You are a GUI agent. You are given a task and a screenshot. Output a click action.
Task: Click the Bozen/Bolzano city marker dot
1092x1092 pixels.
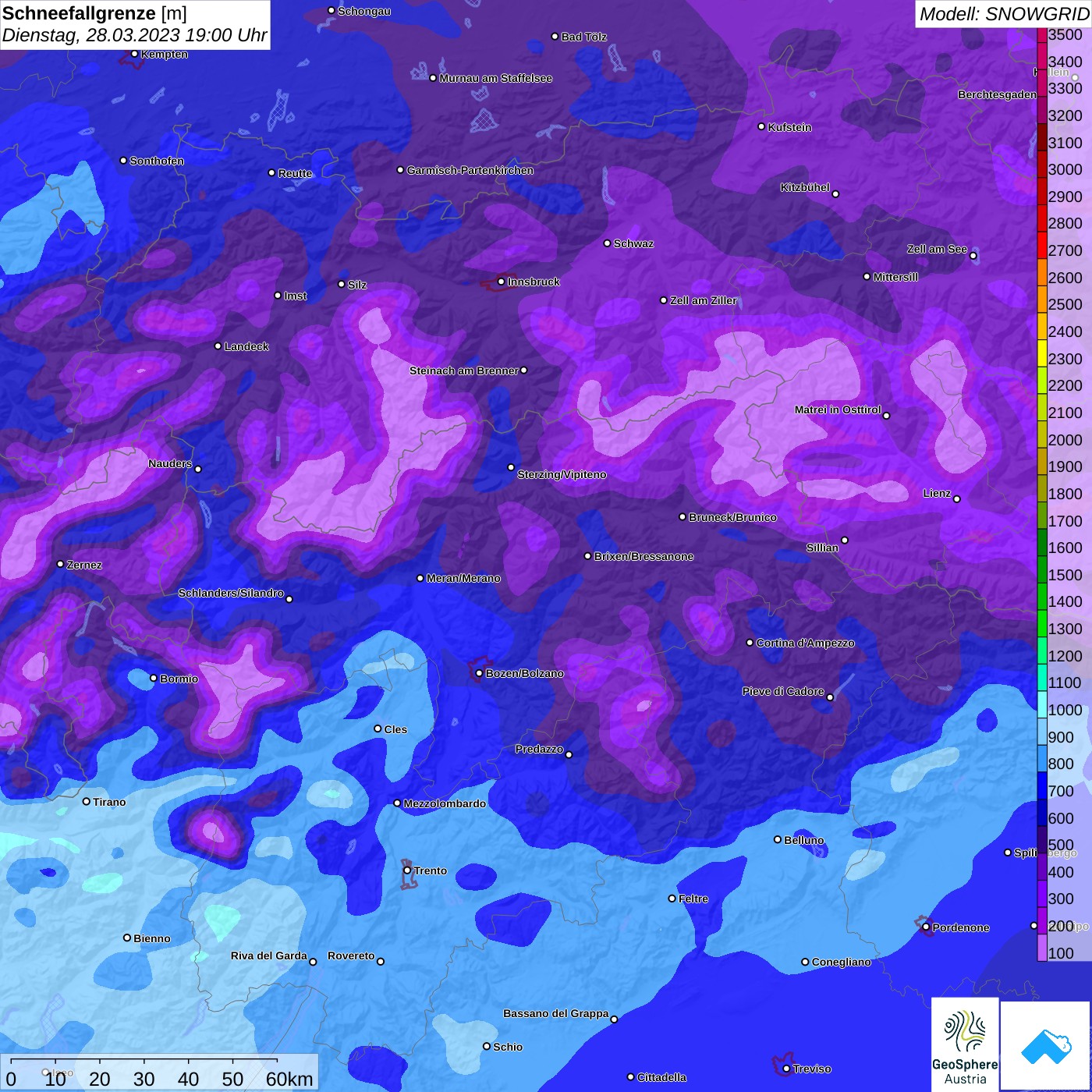coord(479,673)
